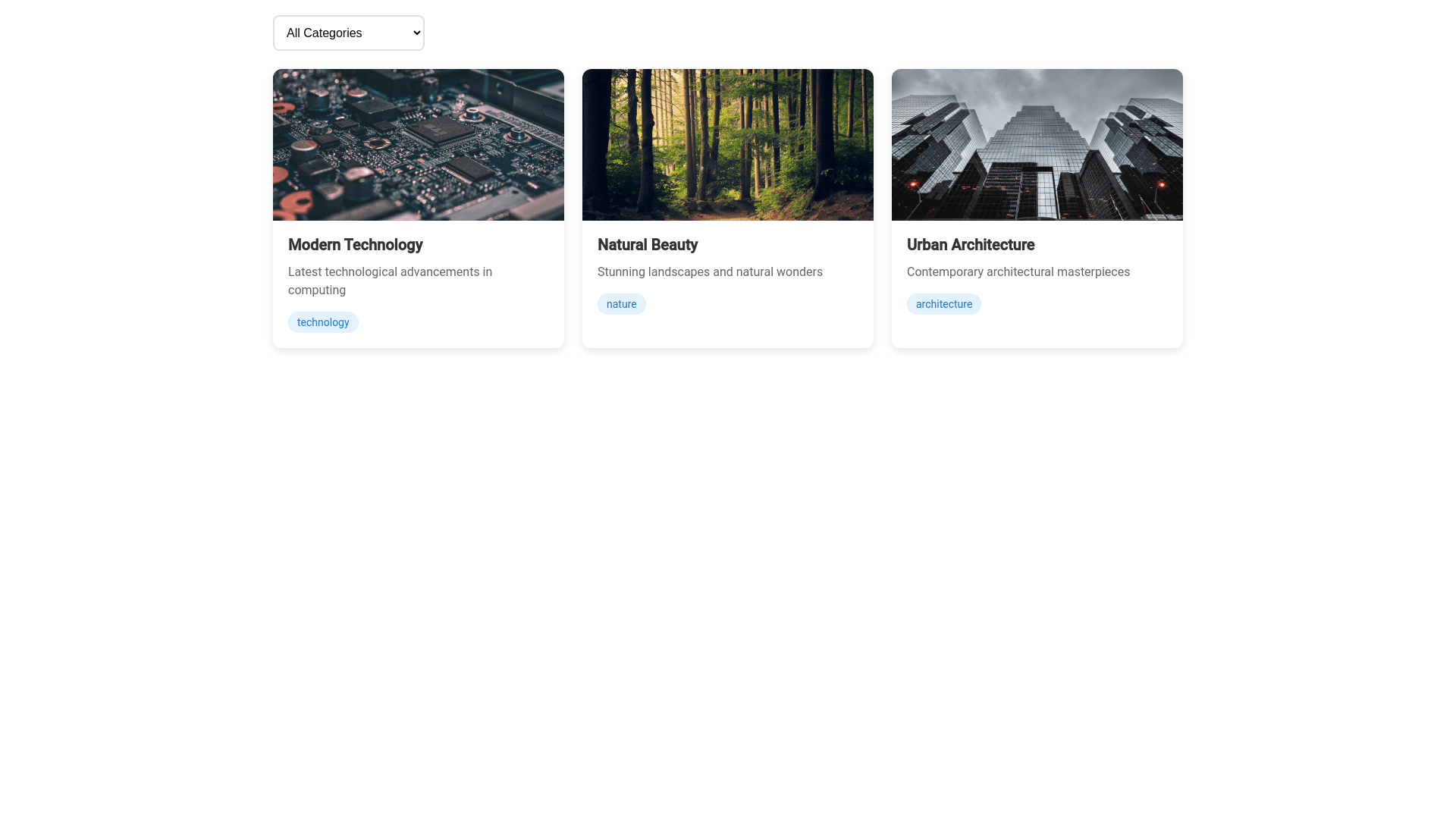Click the Modern Technology title

(356, 245)
